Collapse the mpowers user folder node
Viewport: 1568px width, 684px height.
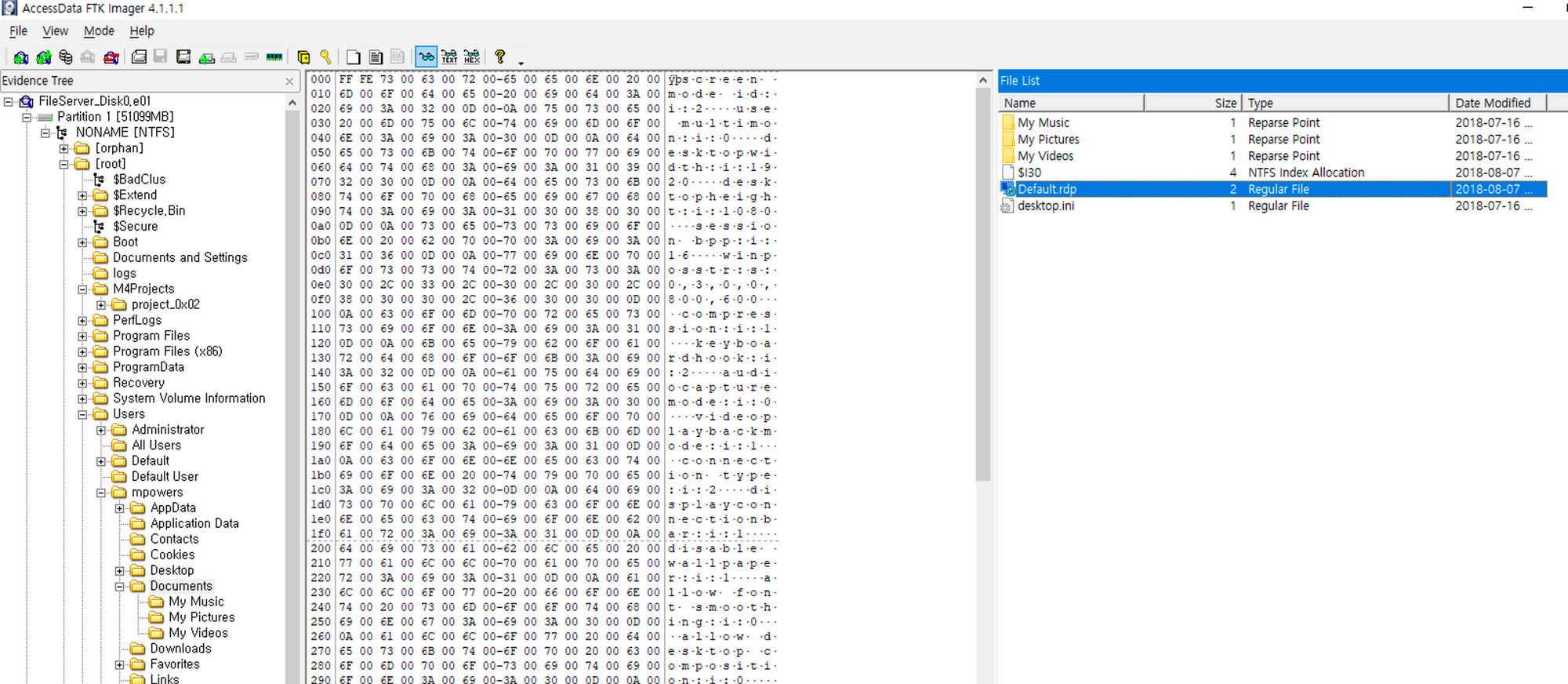tap(102, 493)
